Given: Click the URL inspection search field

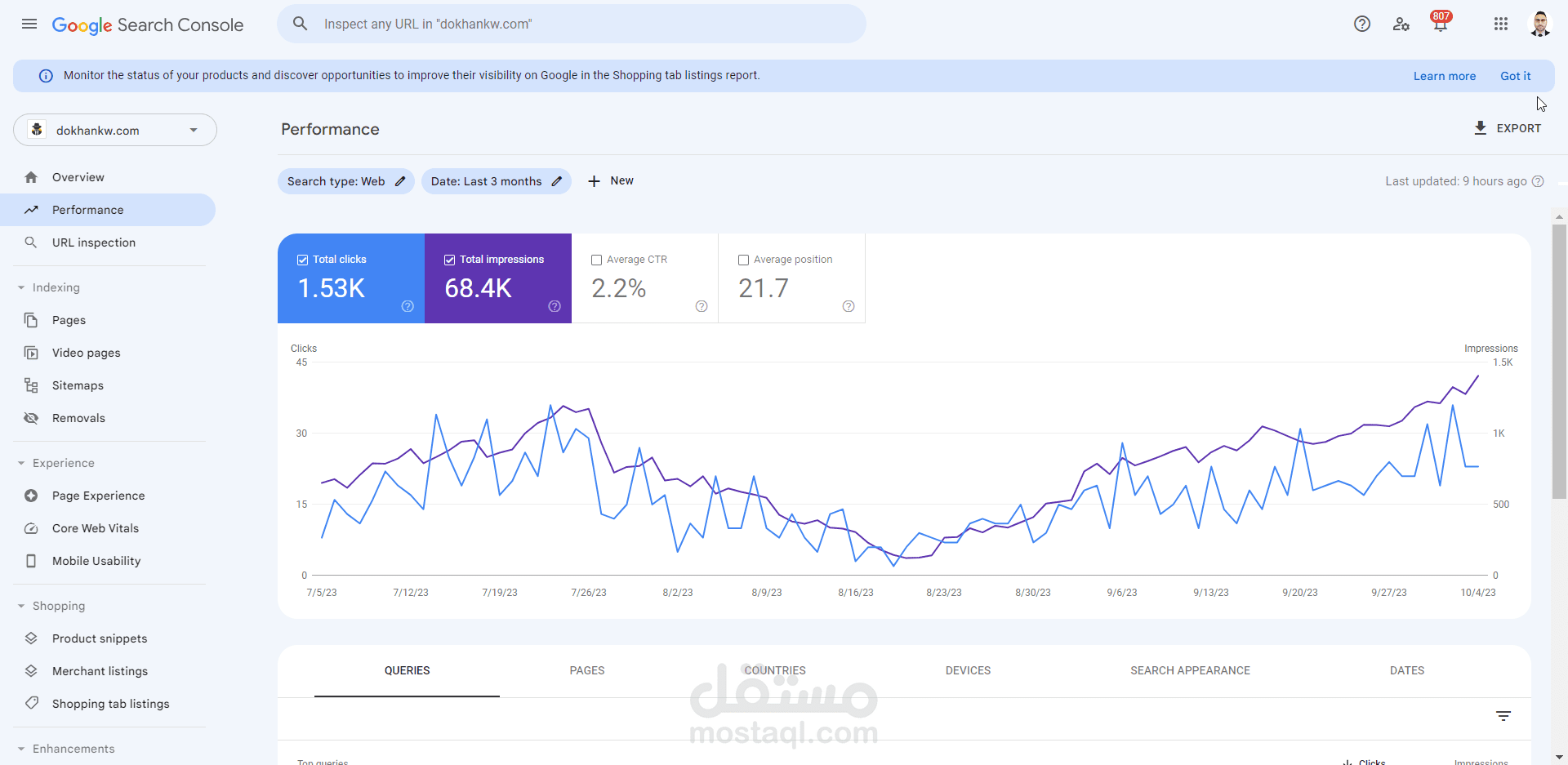Looking at the screenshot, I should [572, 24].
